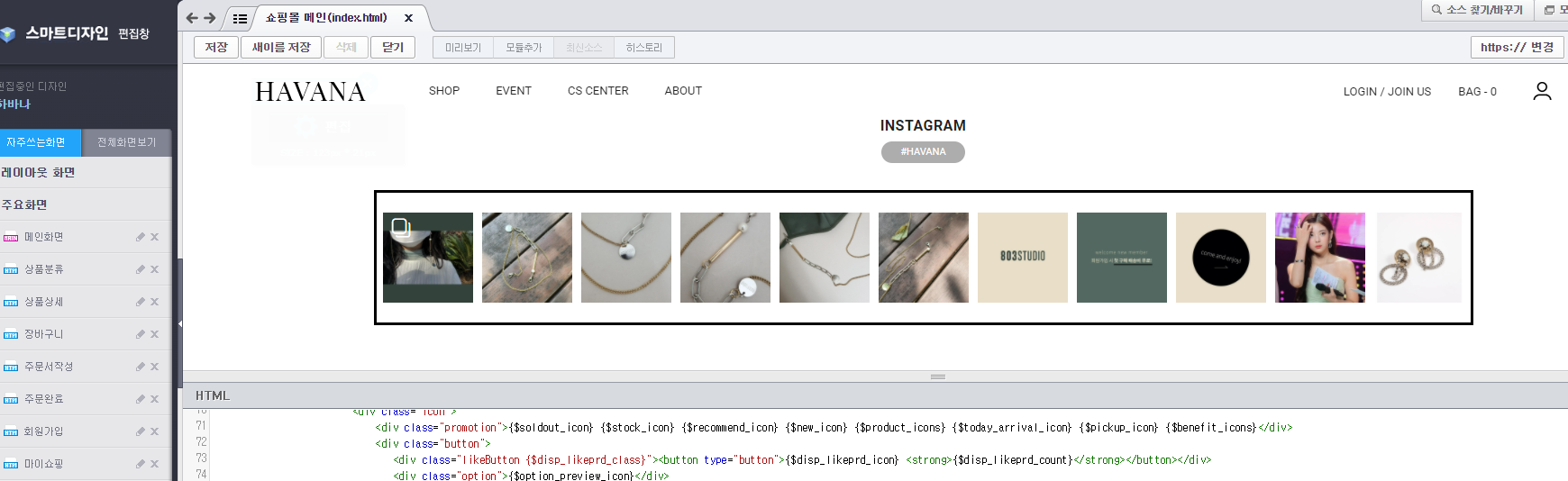Go forward with the right arrow icon
Screen dimensions: 1568x481
(x=210, y=18)
